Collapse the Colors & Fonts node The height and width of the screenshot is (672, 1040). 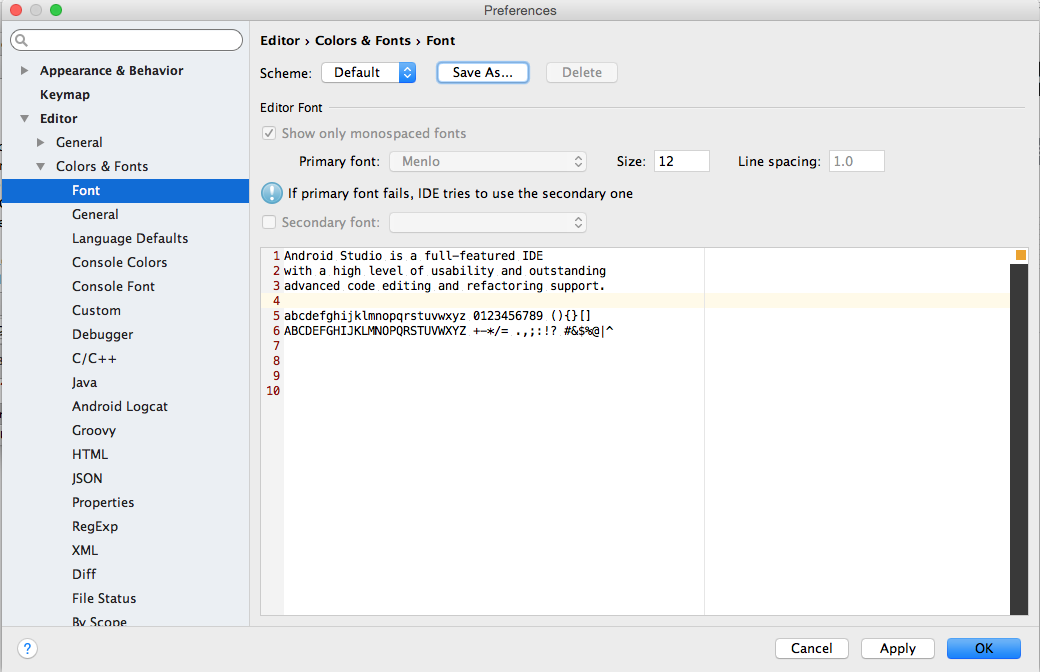click(x=40, y=166)
